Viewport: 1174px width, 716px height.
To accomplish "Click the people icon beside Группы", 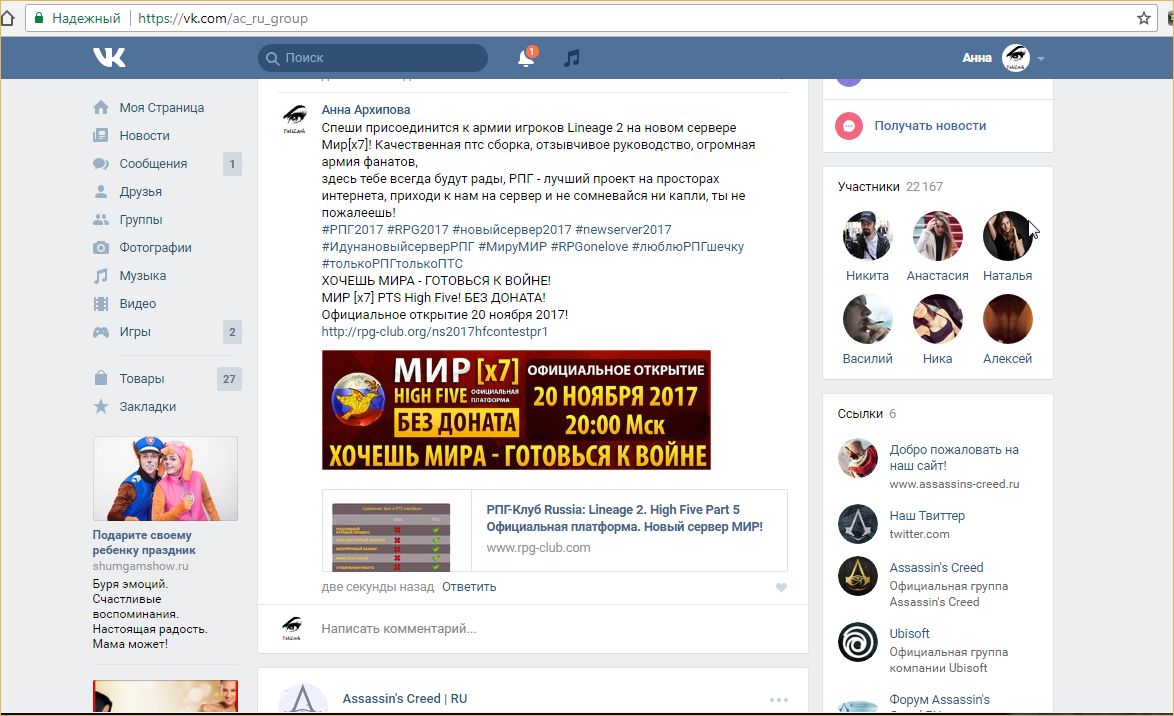I will [100, 219].
